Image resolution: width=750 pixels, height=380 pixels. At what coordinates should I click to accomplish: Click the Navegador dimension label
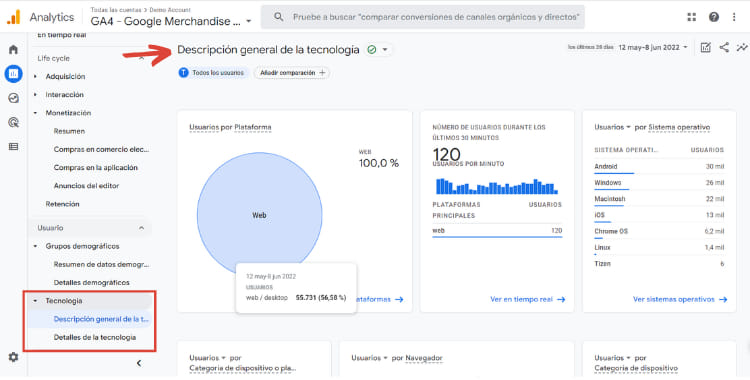tap(423, 358)
